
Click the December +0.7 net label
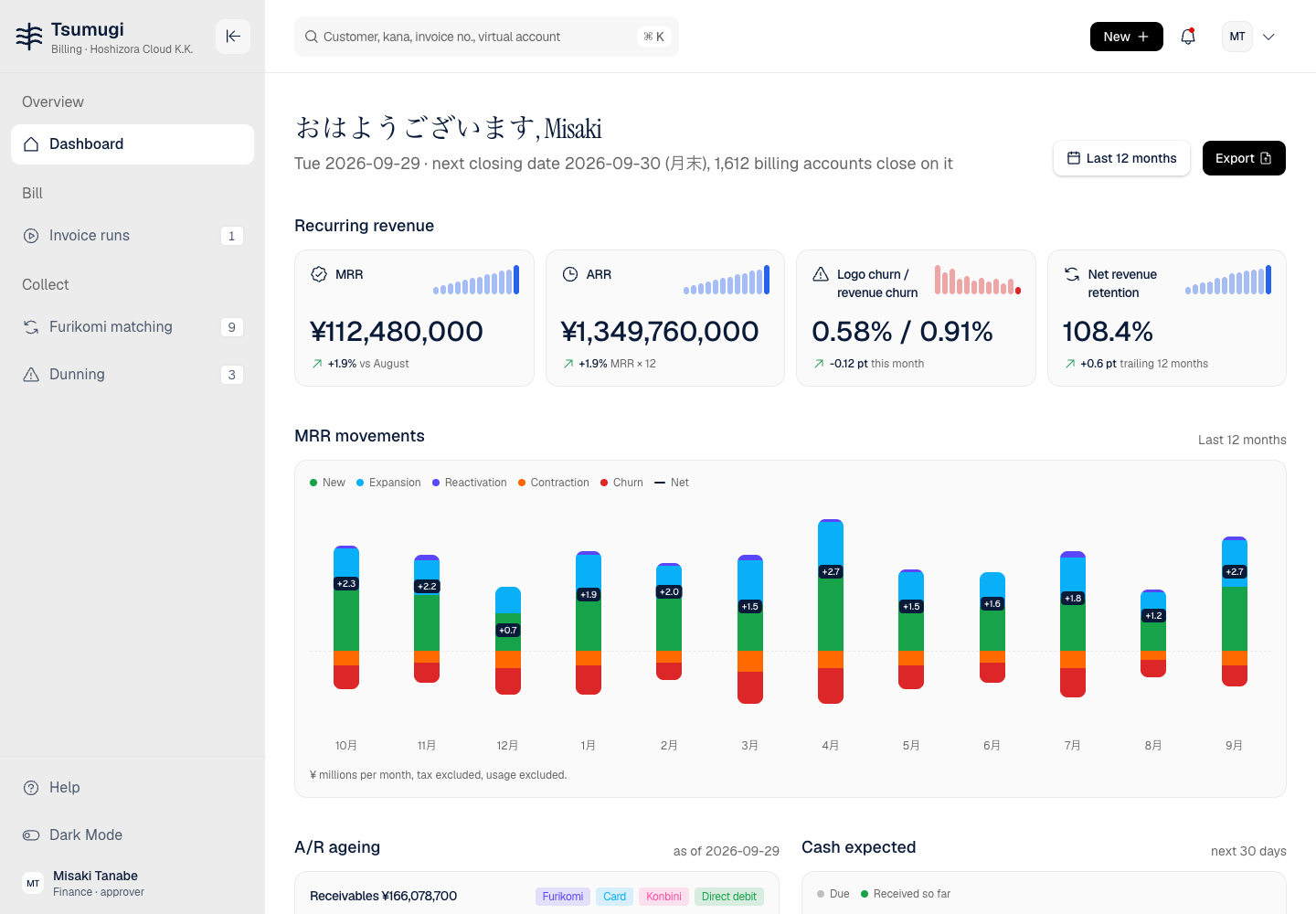[508, 631]
